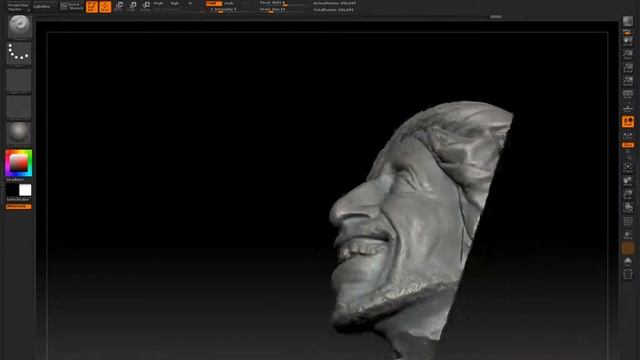Open the empty Alpha slot
Image resolution: width=640 pixels, height=360 pixels.
(19, 80)
